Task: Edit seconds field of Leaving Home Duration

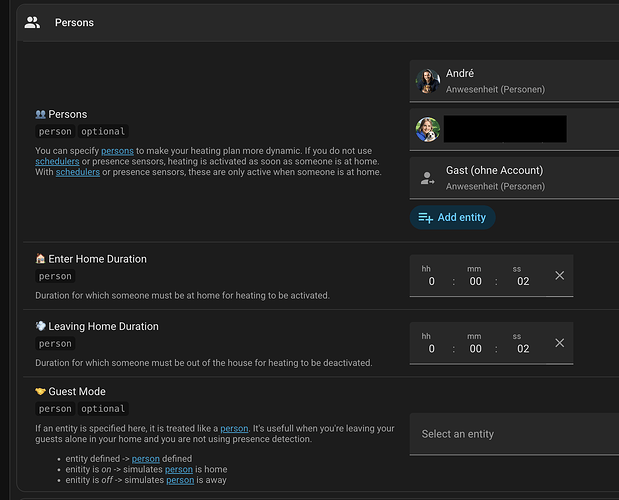Action: 523,348
